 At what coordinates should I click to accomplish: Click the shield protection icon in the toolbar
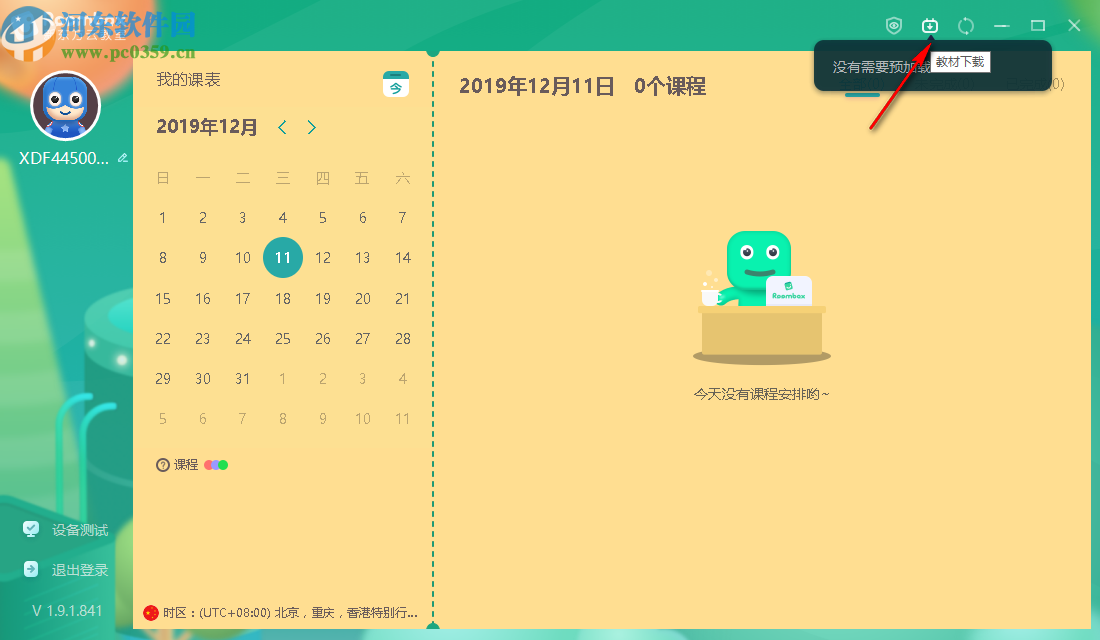[x=894, y=25]
